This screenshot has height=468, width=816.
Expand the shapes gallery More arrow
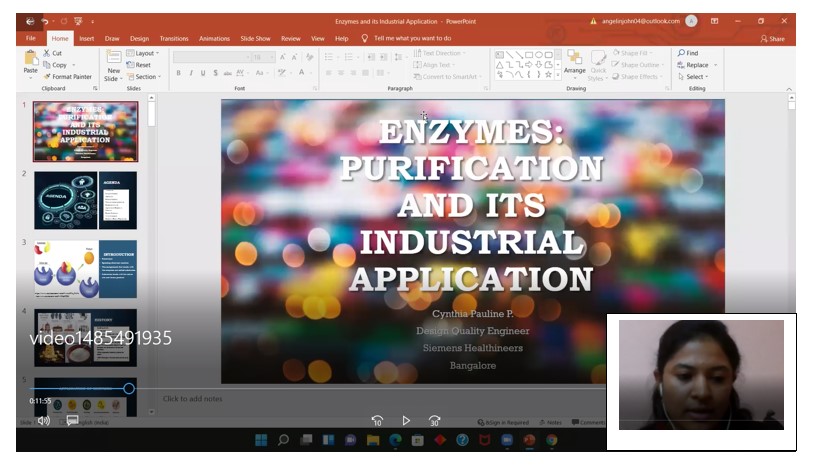(558, 75)
